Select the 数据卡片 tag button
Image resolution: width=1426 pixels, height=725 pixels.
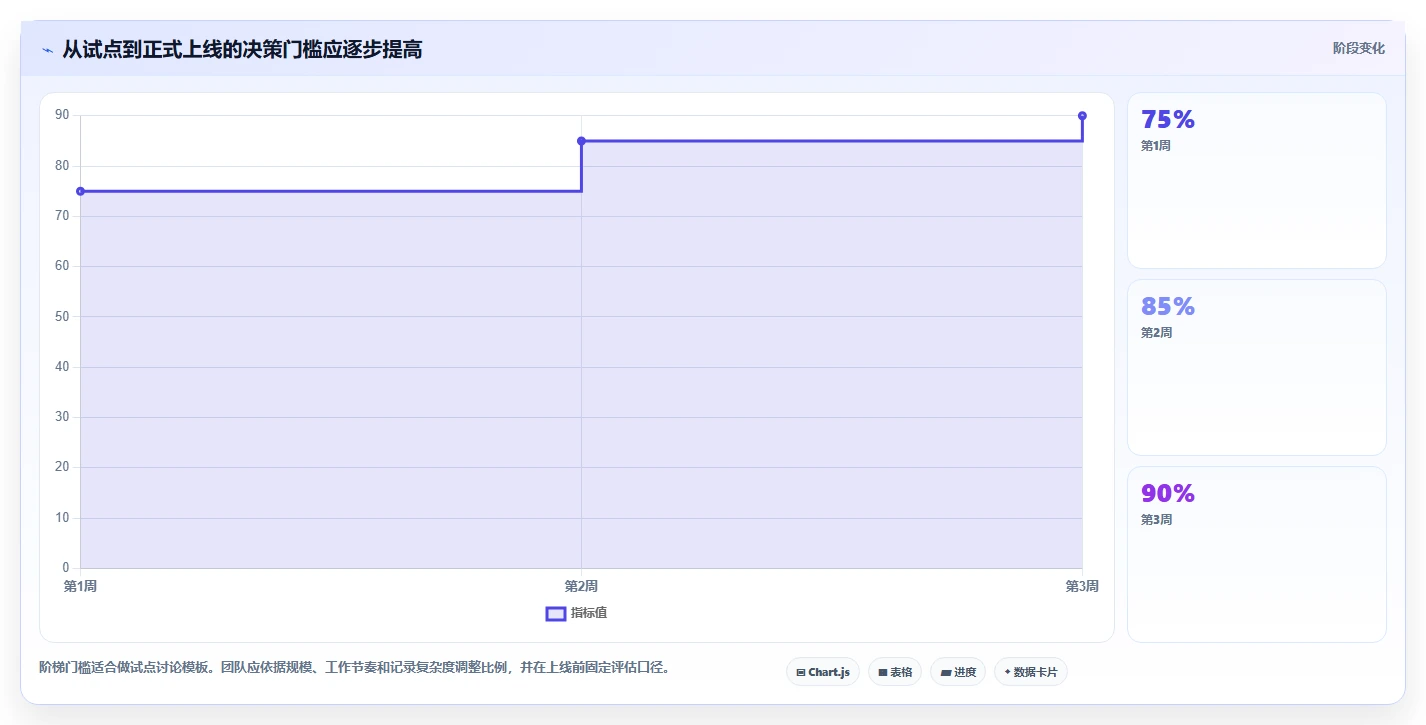click(1031, 672)
